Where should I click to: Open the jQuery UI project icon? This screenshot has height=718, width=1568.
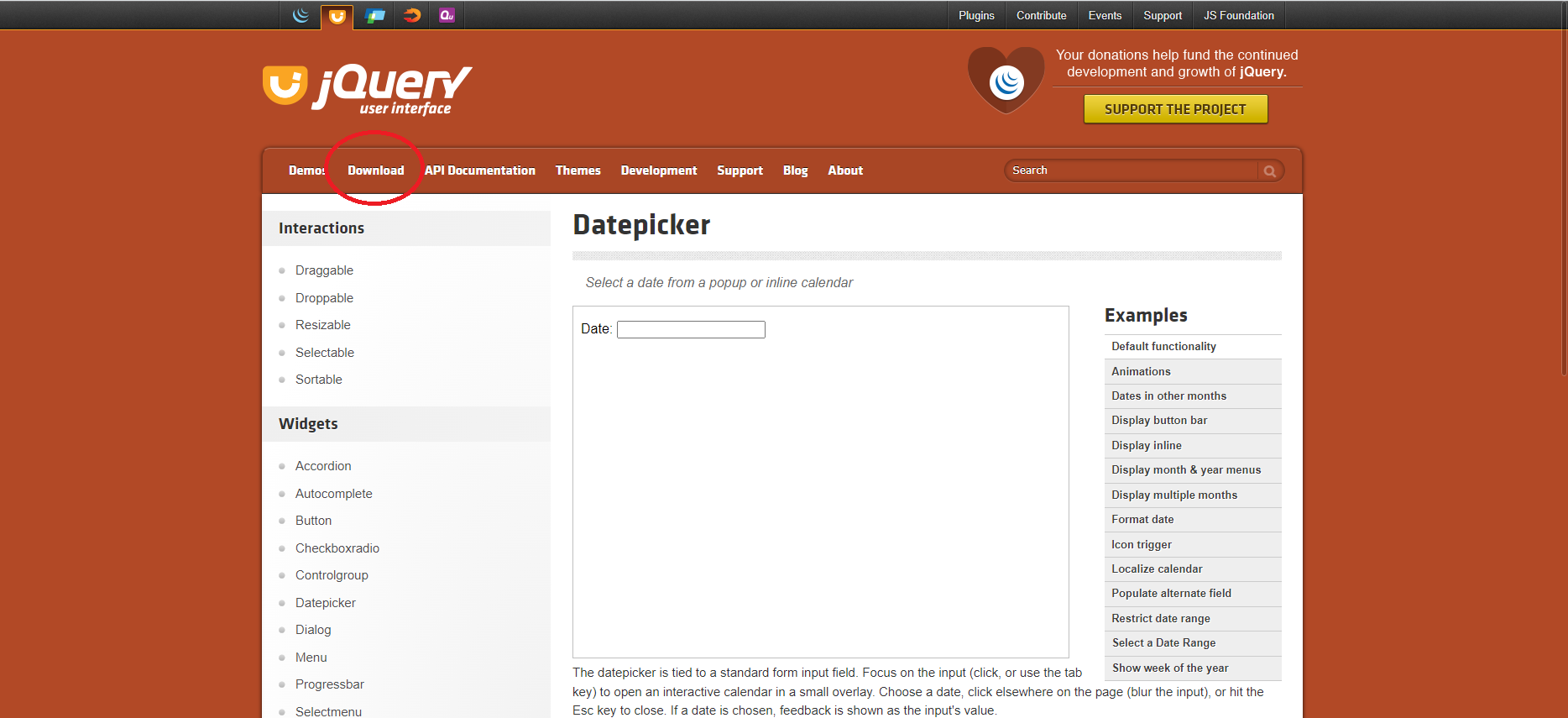pos(337,16)
